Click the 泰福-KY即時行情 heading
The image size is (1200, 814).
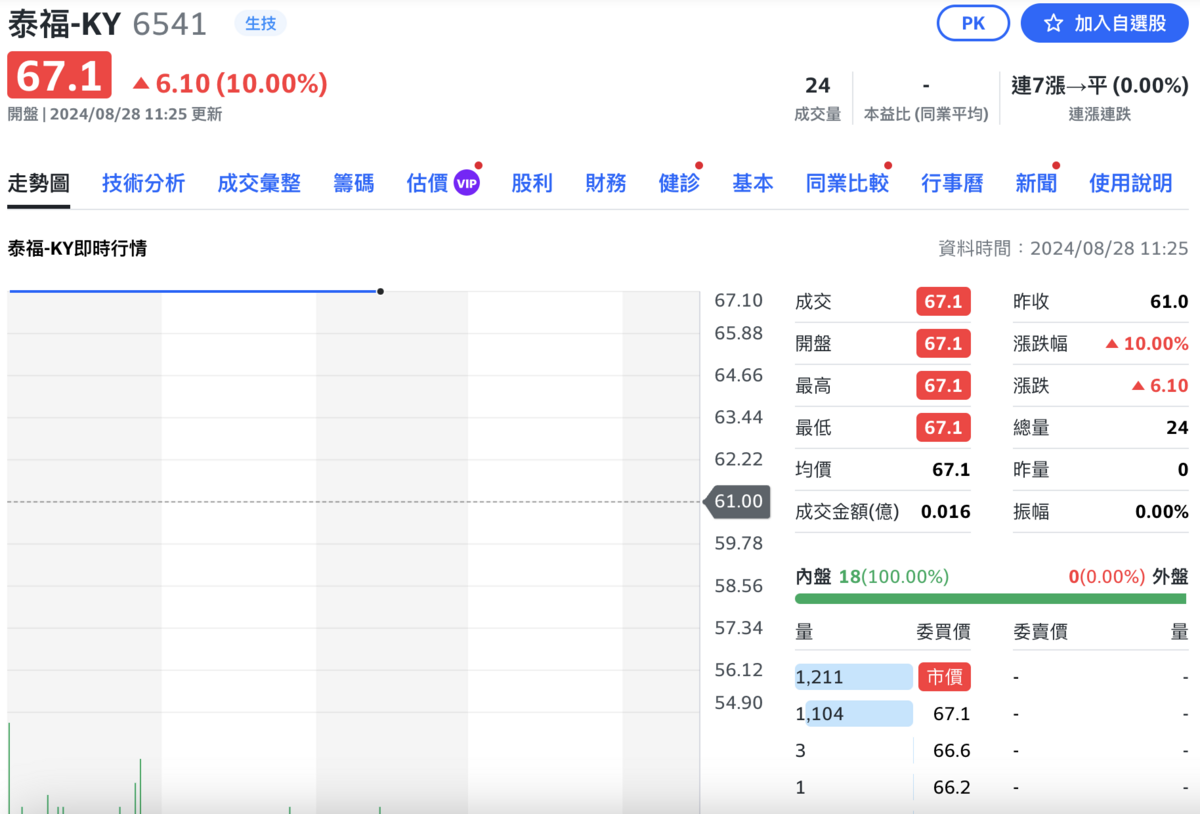click(x=77, y=248)
